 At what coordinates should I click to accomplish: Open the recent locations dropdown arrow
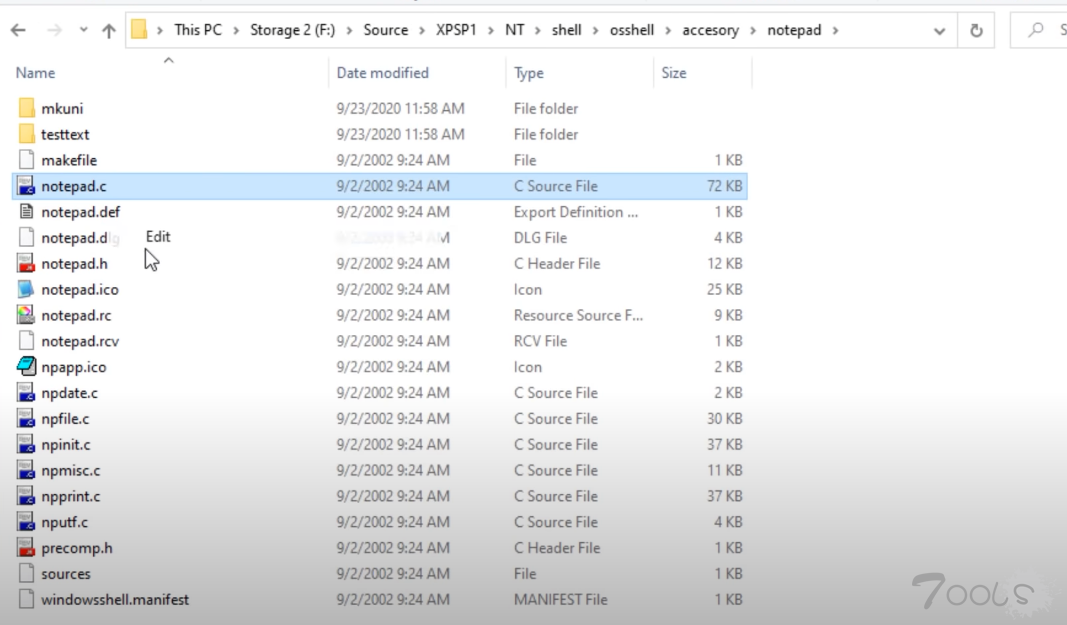tap(81, 31)
